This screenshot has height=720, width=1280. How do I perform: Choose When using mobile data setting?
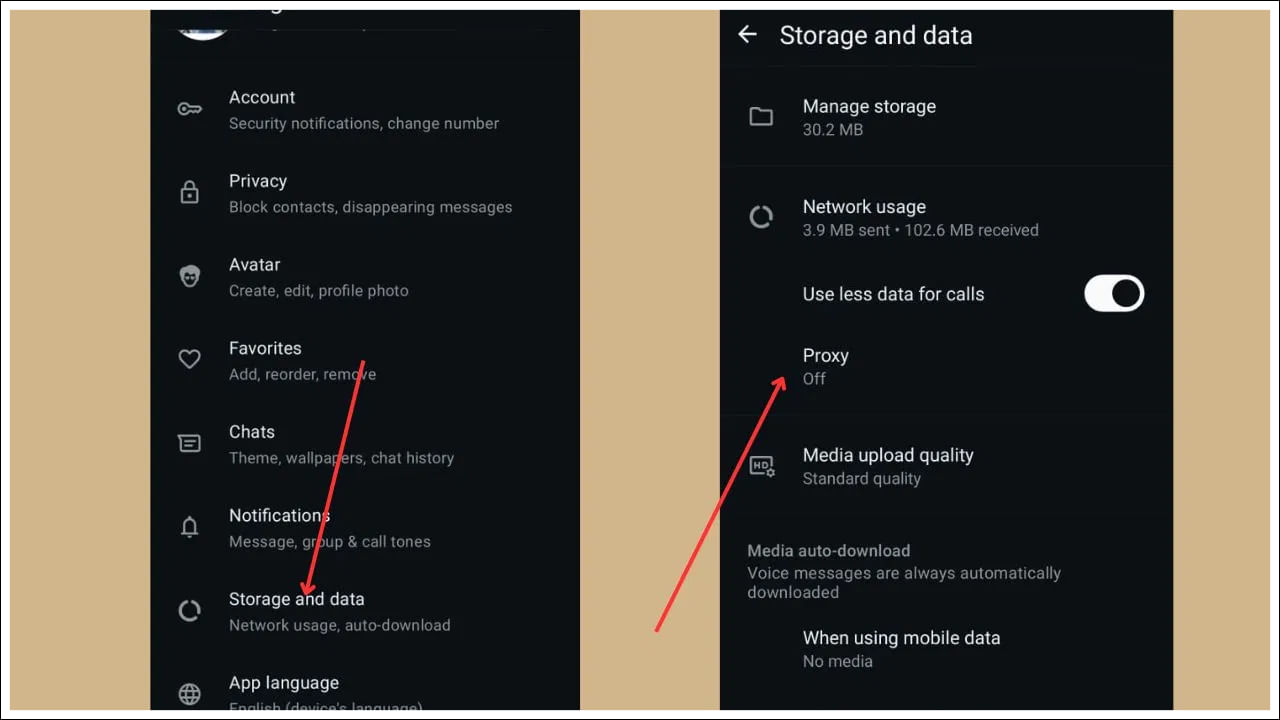pyautogui.click(x=901, y=648)
